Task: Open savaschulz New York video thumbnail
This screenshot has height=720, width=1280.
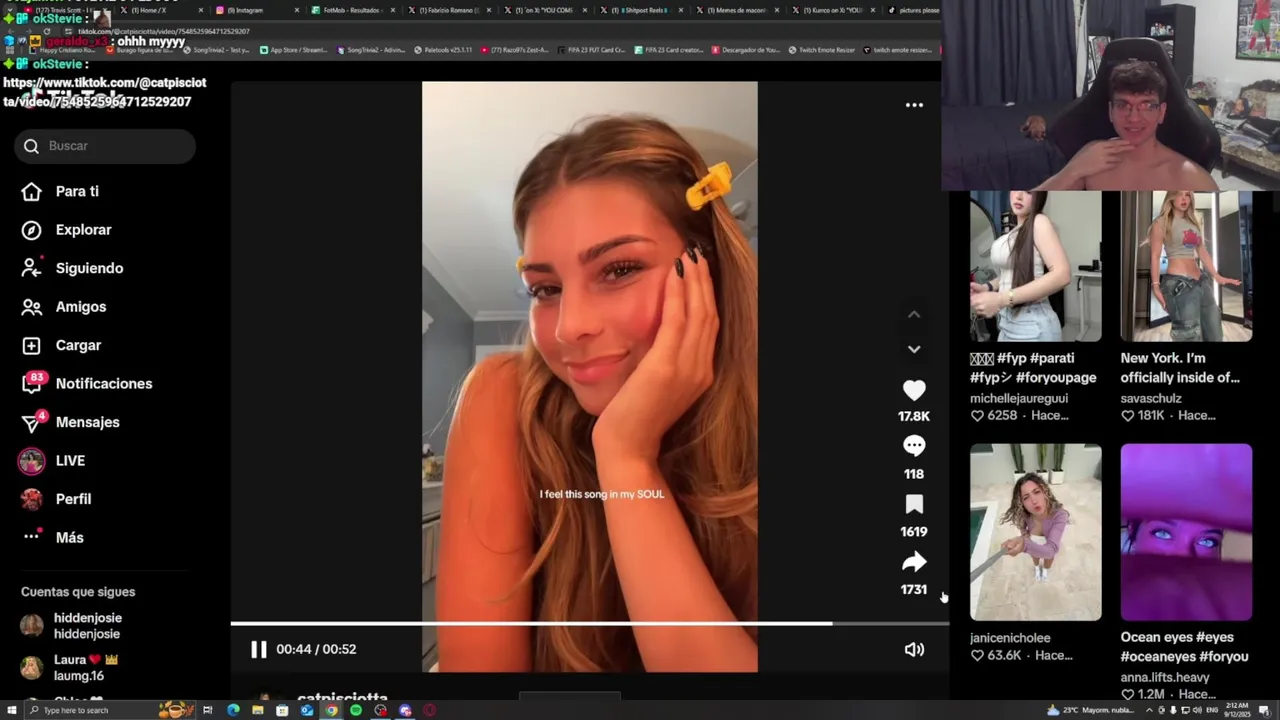Action: point(1186,267)
